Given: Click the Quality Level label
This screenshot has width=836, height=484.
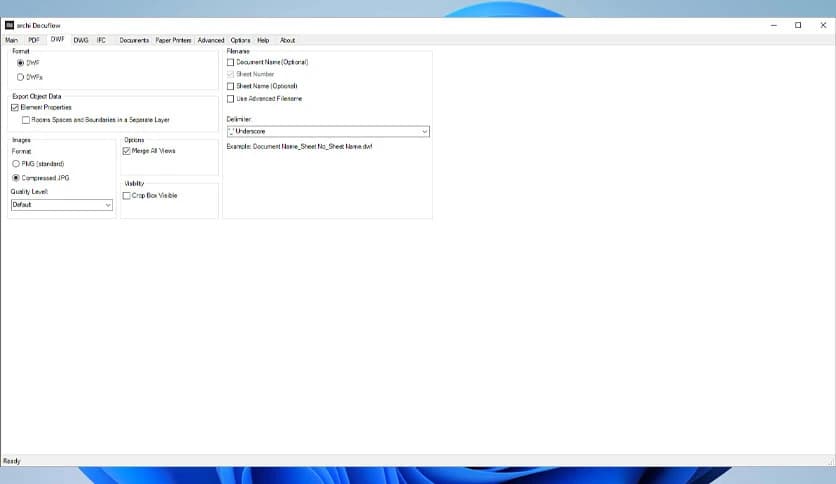Looking at the screenshot, I should [29, 192].
